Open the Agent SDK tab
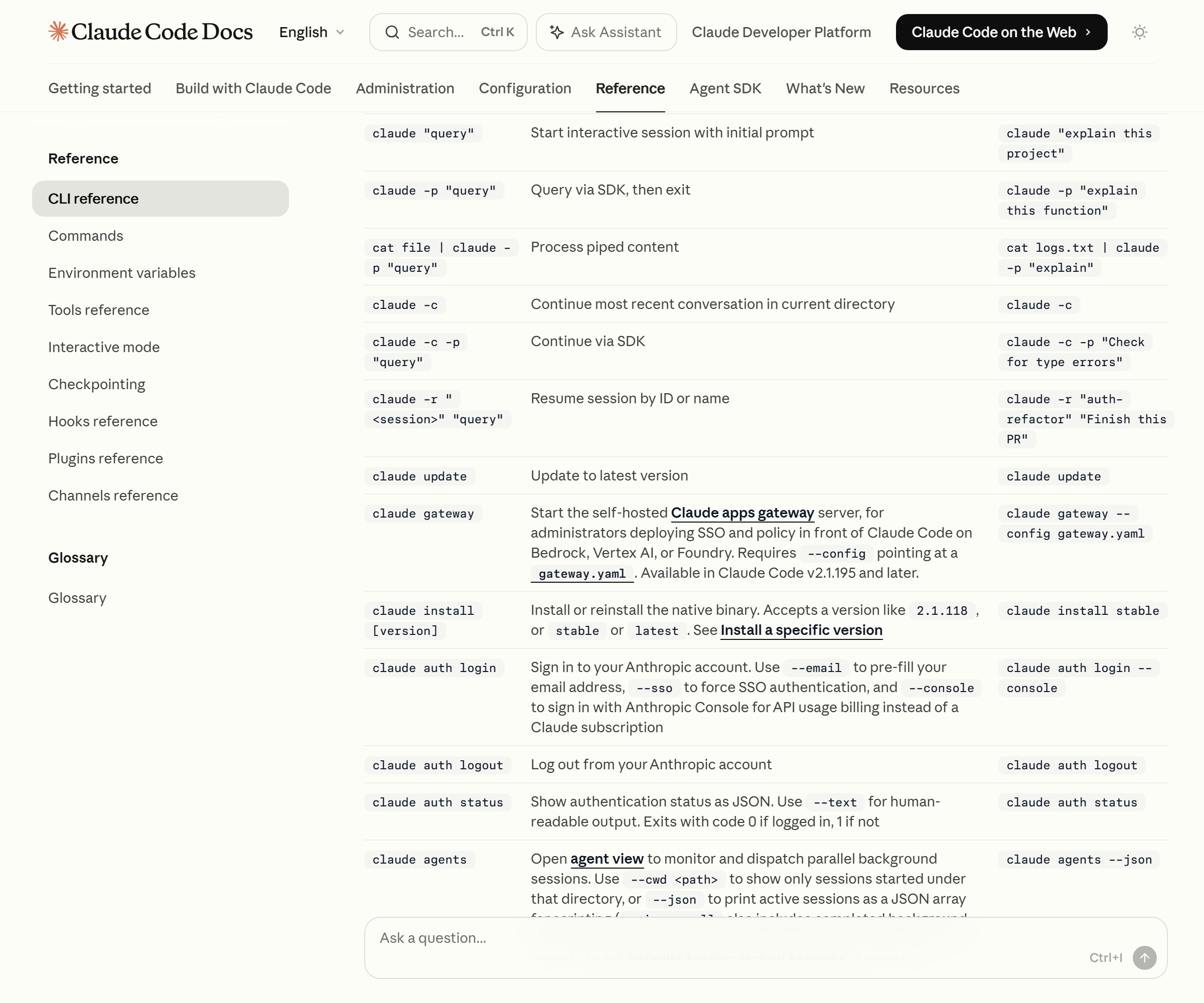 pyautogui.click(x=725, y=88)
